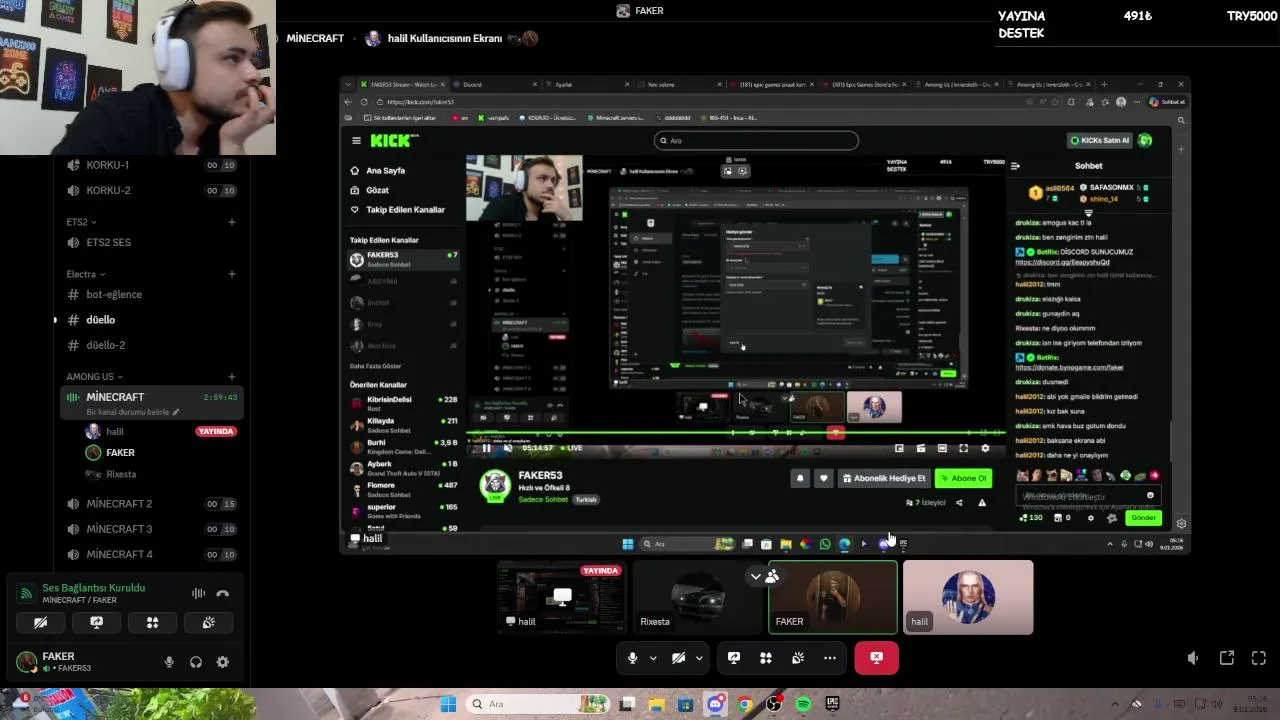This screenshot has height=720, width=1280.
Task: Select halil screen share tile
Action: point(562,597)
